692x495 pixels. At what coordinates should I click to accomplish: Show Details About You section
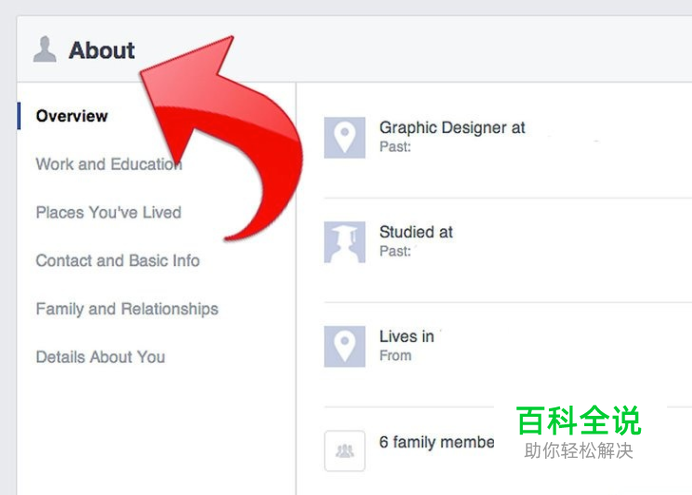[100, 357]
